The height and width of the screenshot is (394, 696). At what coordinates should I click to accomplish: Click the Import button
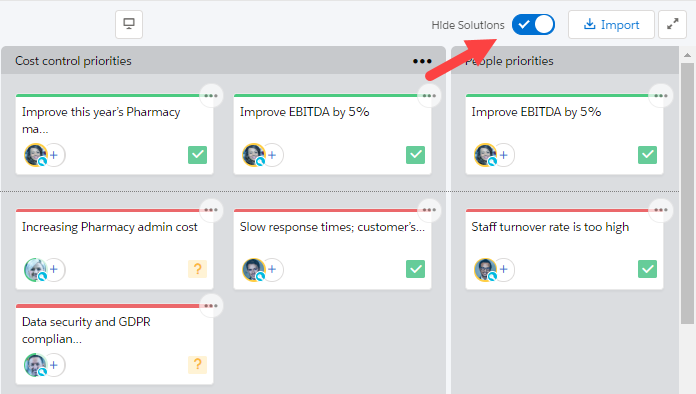pos(611,24)
